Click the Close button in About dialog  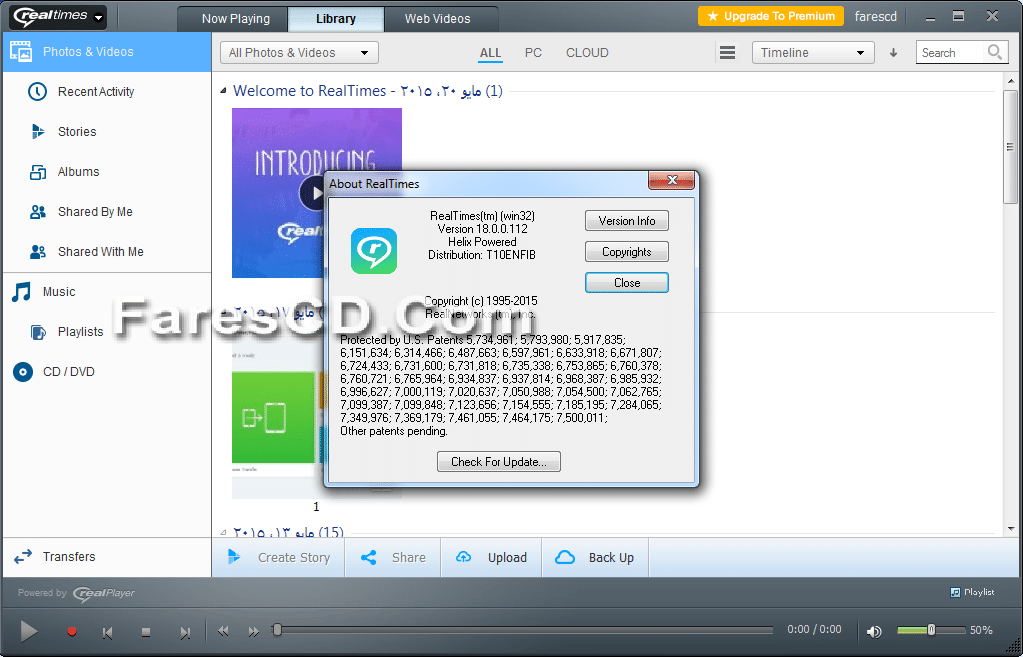click(x=626, y=283)
